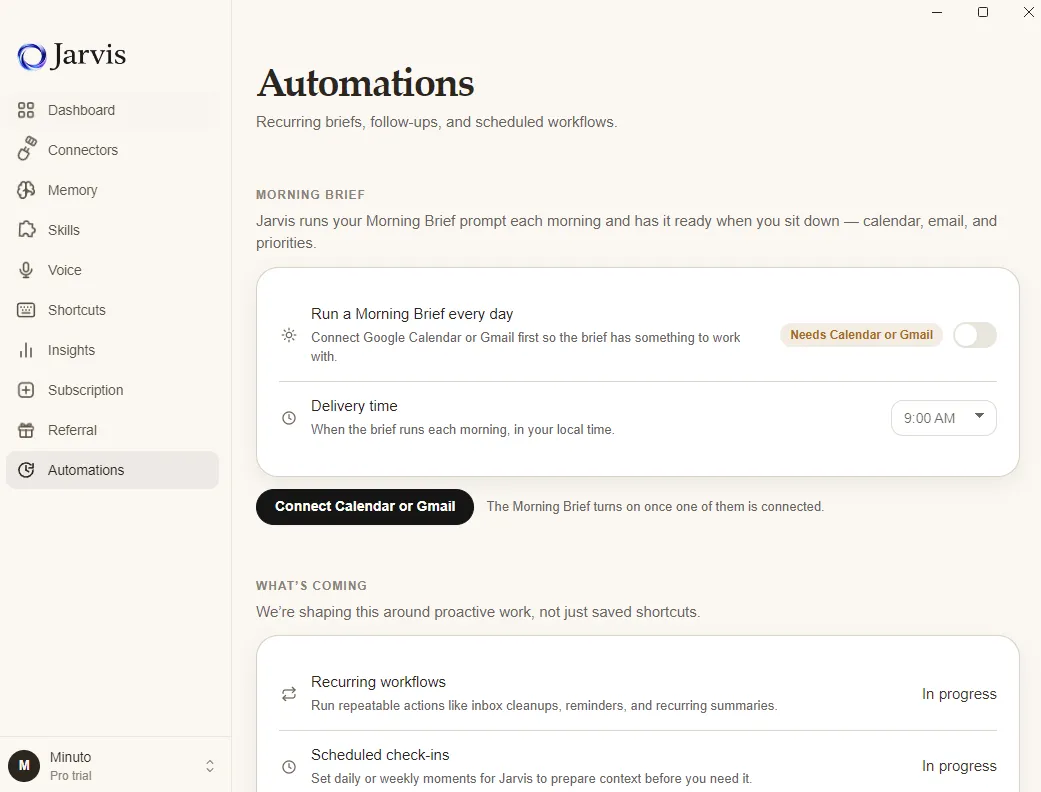Click the Minuto account name
This screenshot has width=1041, height=792.
pos(70,757)
